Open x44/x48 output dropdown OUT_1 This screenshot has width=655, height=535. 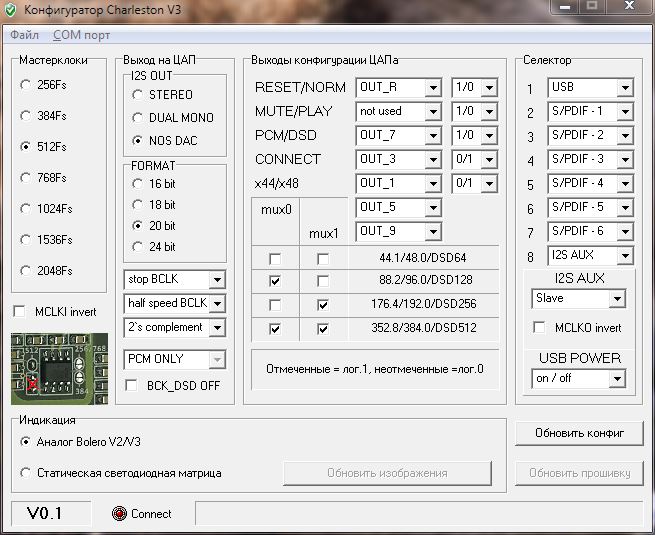point(399,183)
